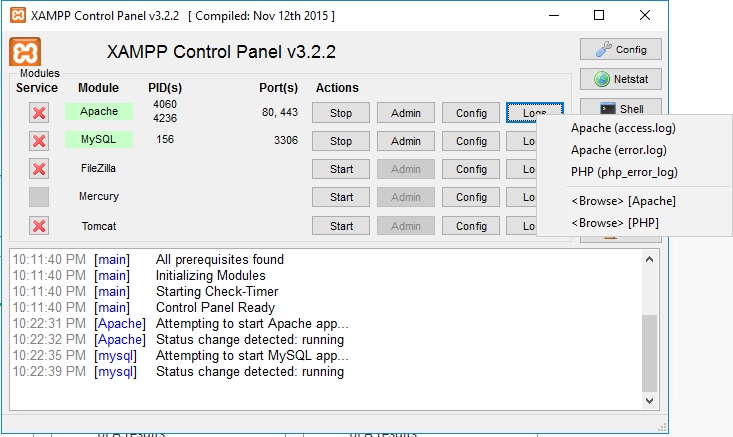This screenshot has width=733, height=437.
Task: Select Apache (error.log) menu entry
Action: tap(634, 150)
